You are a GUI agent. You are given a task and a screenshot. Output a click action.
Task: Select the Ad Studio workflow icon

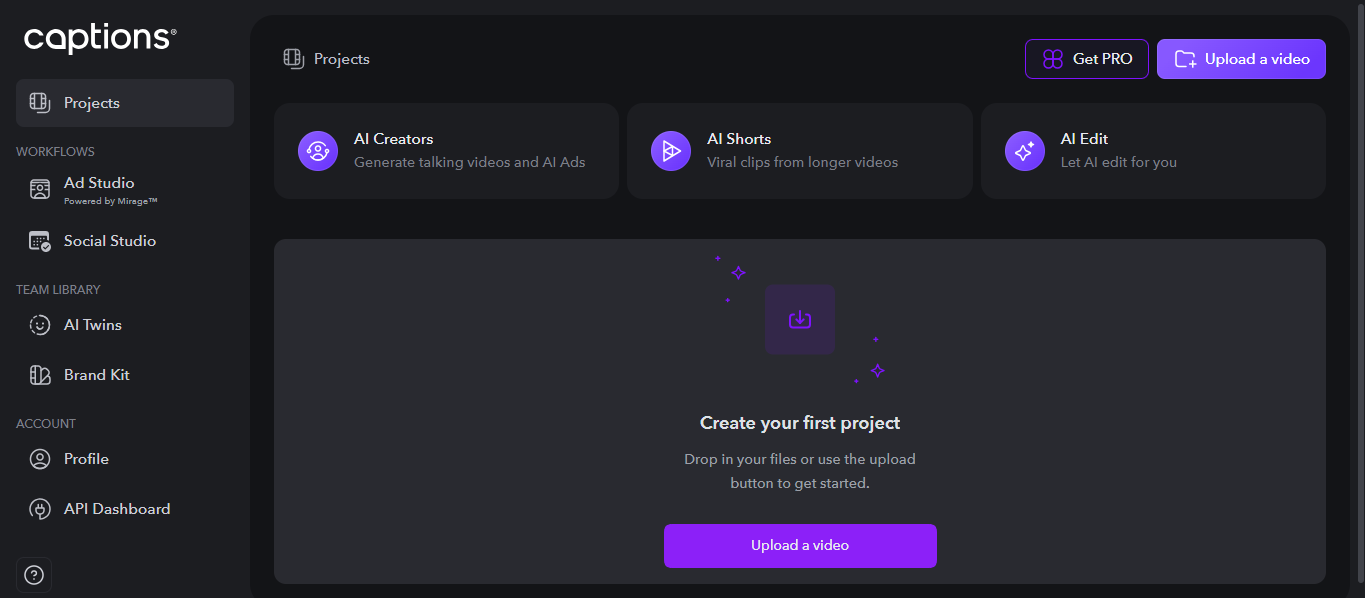click(x=38, y=188)
